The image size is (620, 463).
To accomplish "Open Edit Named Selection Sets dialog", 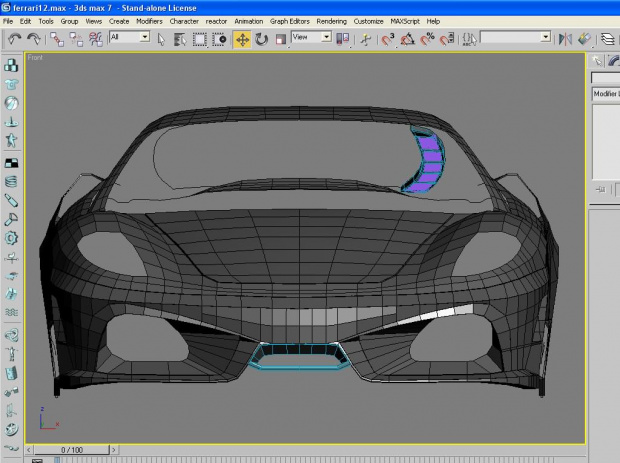I will click(470, 39).
